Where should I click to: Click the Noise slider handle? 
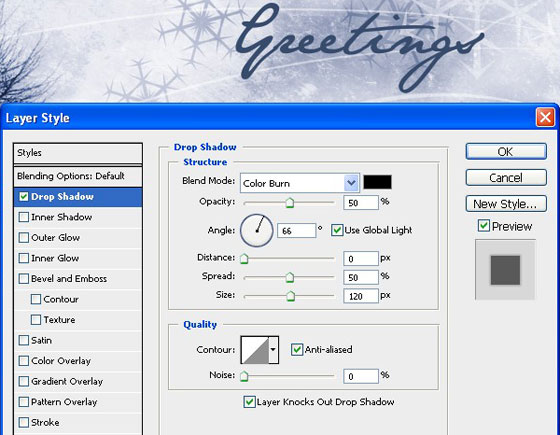click(244, 376)
